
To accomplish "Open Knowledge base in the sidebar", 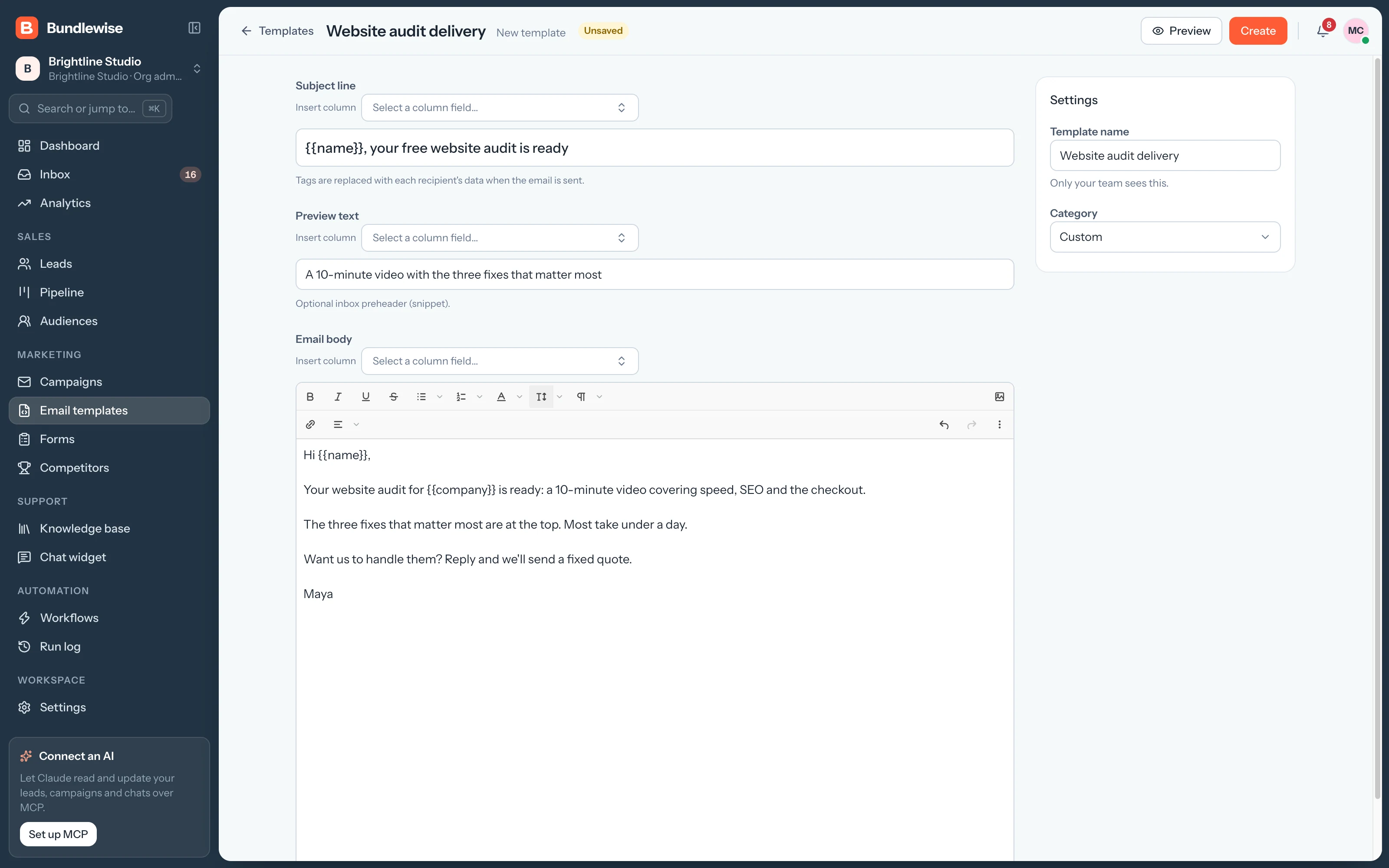I will click(109, 529).
